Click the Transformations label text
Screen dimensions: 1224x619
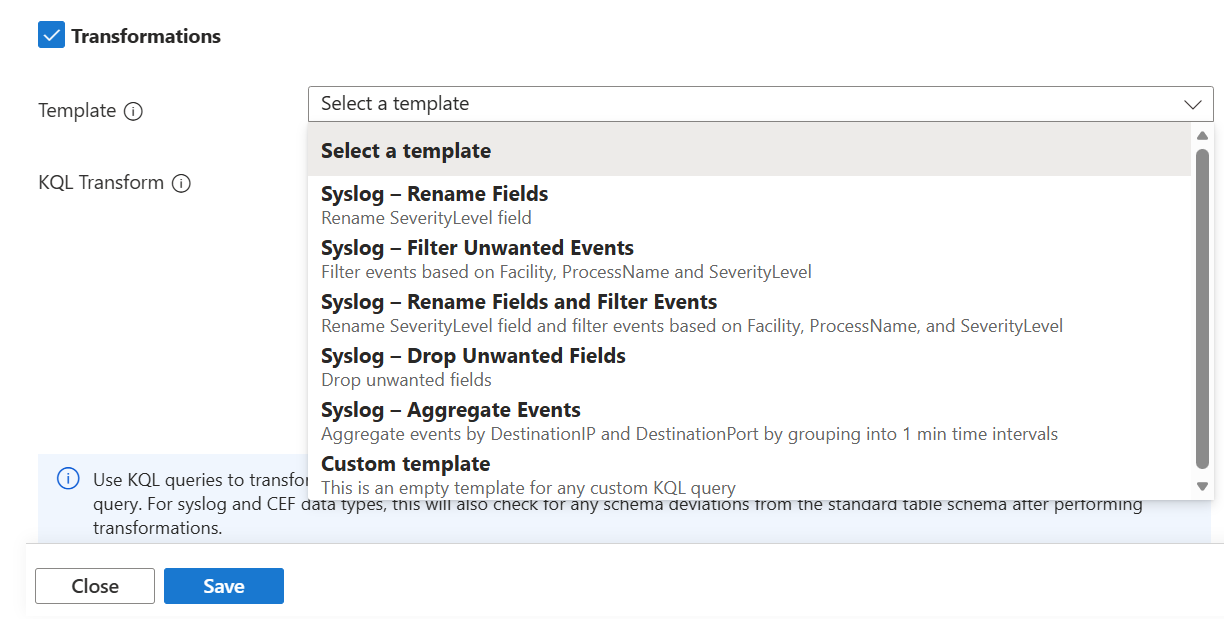(146, 36)
